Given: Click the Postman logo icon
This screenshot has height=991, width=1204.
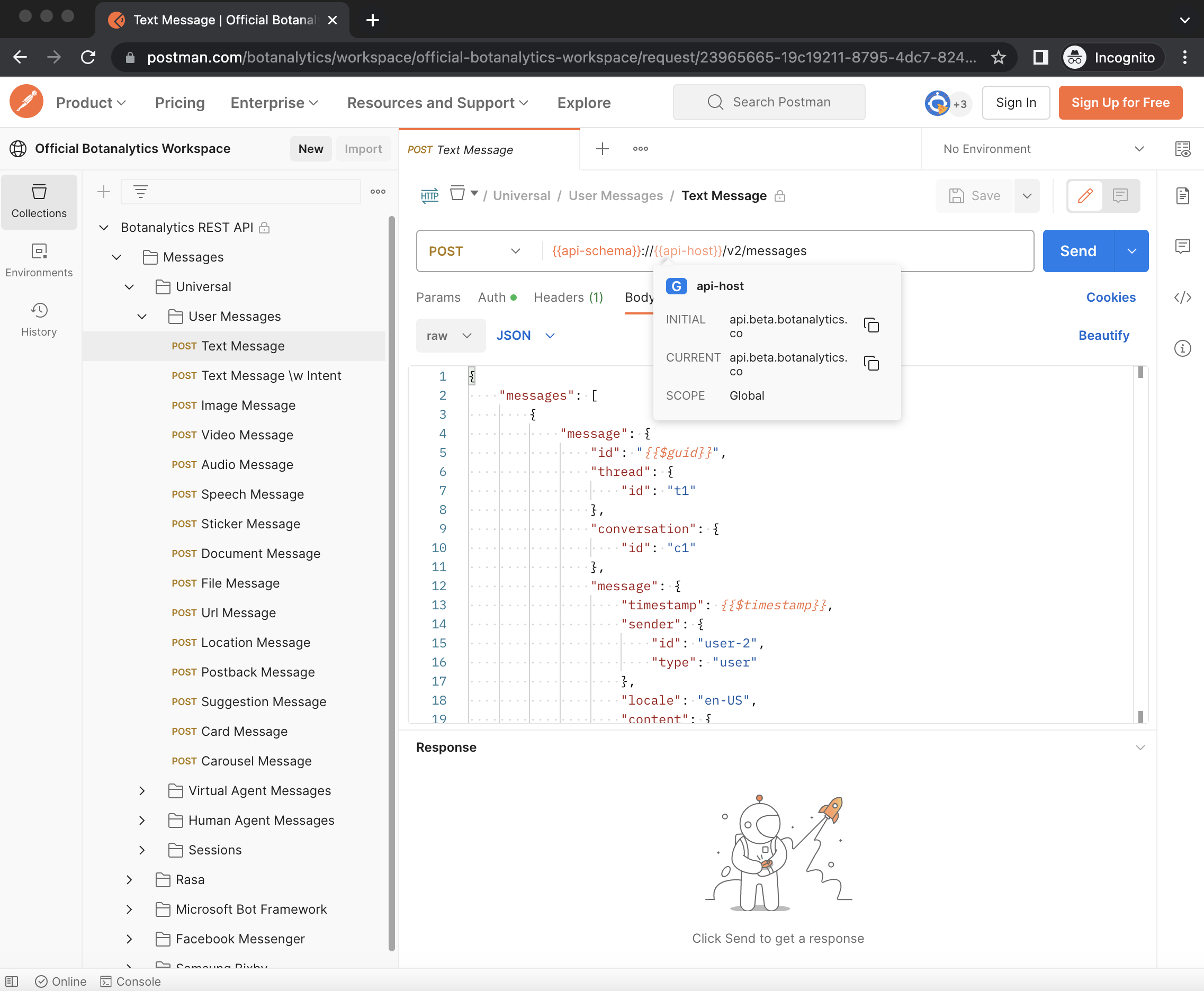Looking at the screenshot, I should click(x=26, y=102).
